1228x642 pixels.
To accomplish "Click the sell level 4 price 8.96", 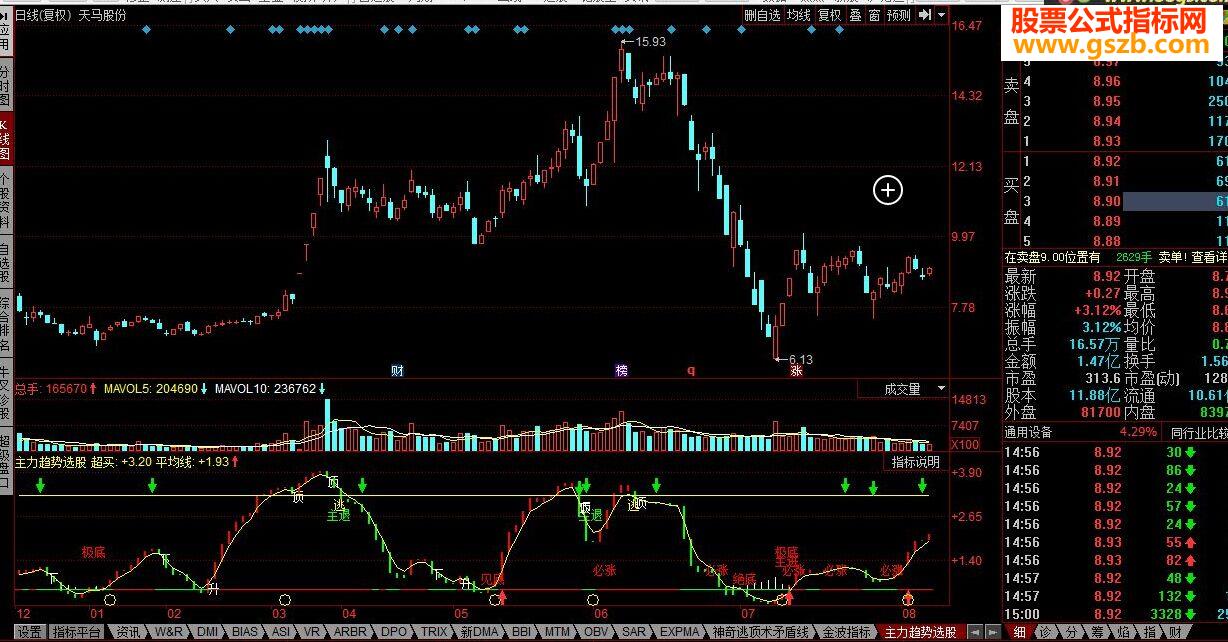I will 1106,81.
